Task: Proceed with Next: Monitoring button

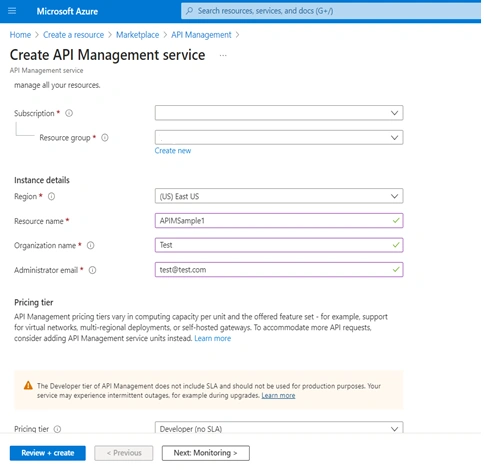Action: tap(206, 453)
